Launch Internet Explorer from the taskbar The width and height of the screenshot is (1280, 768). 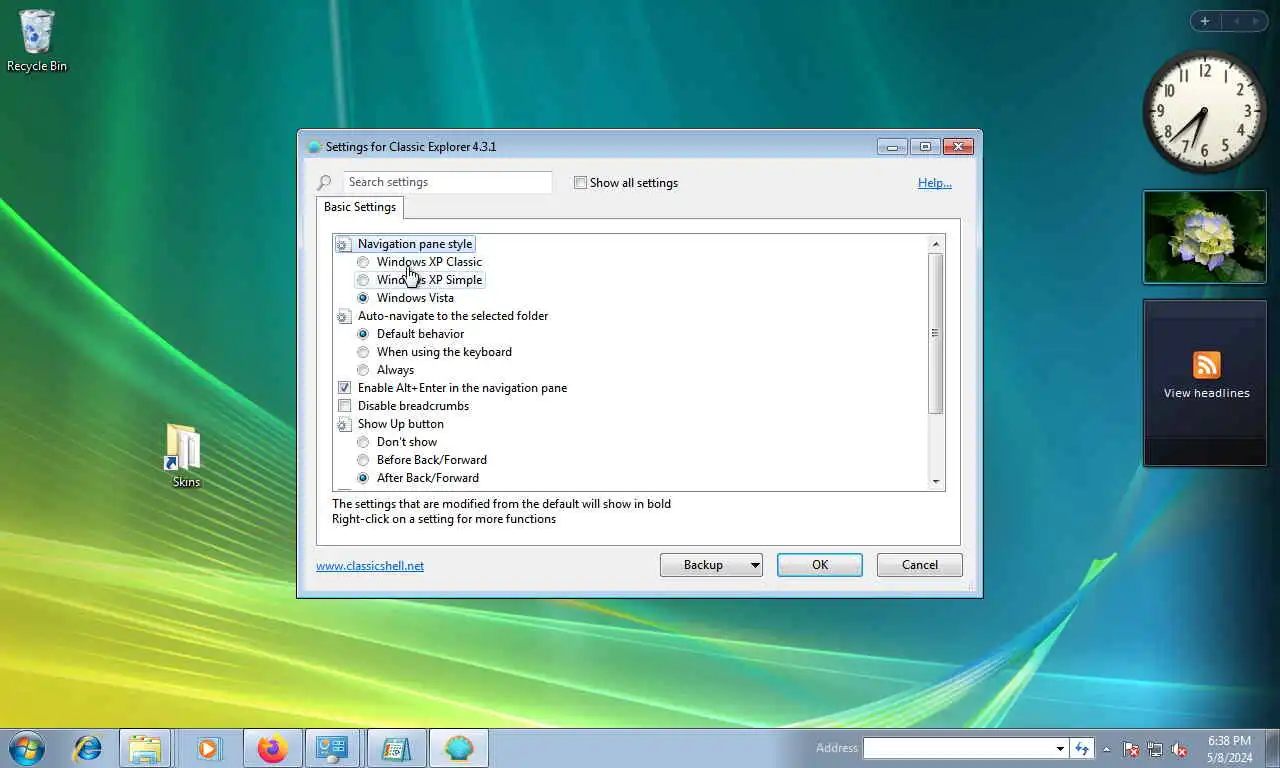click(88, 748)
